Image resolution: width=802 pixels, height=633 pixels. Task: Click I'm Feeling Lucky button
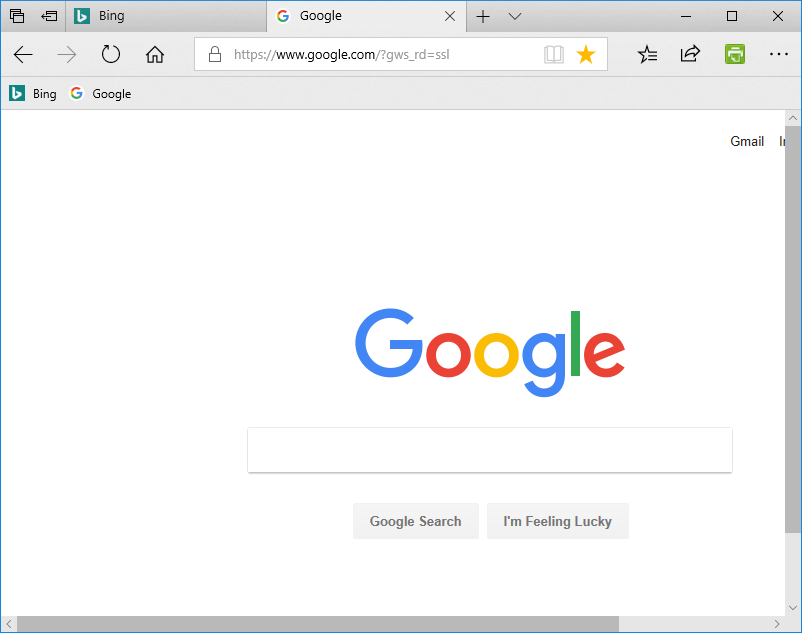[x=558, y=521]
